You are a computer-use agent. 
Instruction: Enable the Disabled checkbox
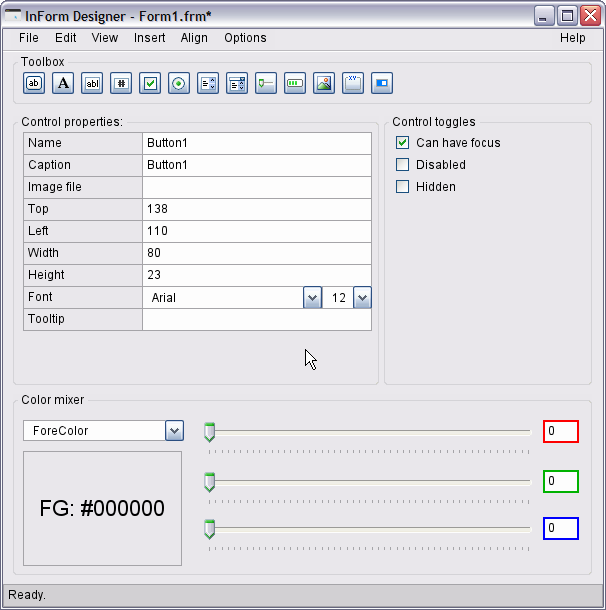(x=403, y=165)
